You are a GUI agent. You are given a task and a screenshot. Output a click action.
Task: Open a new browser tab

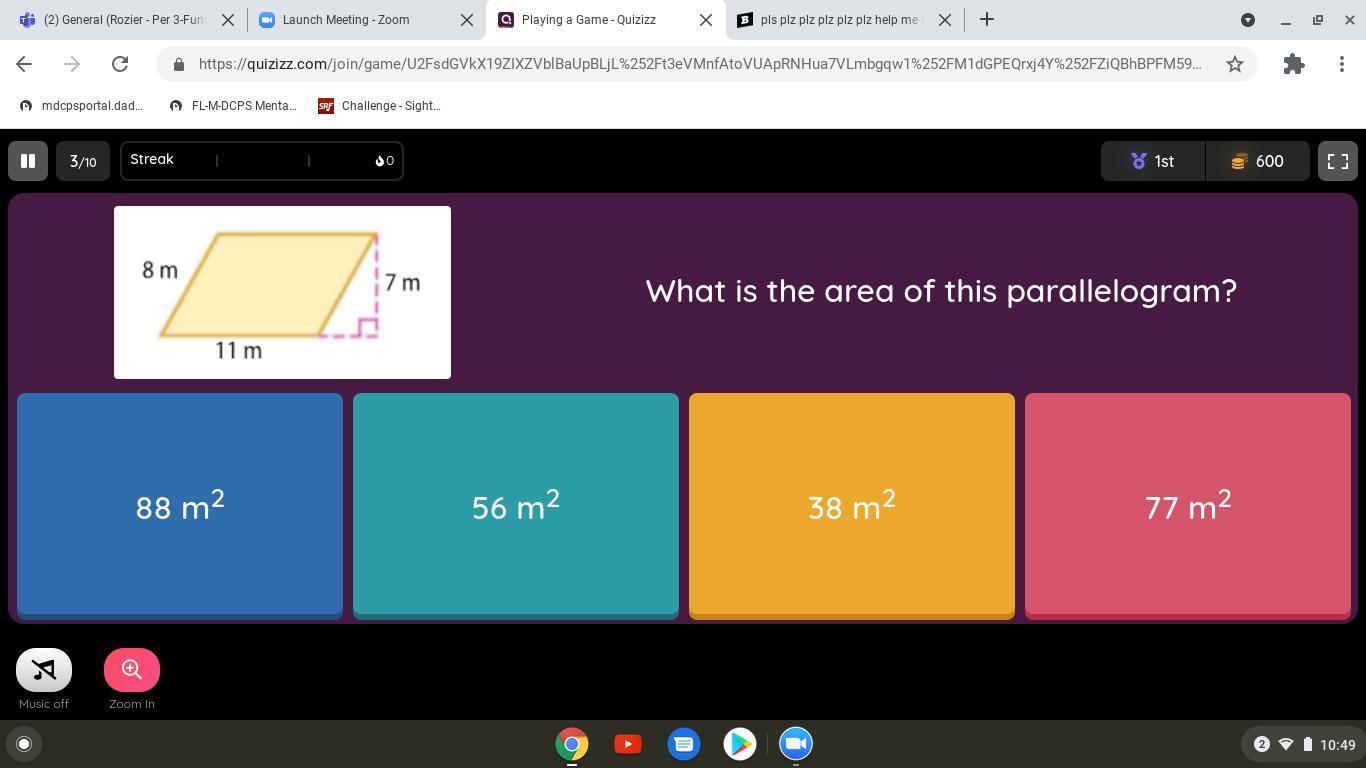(x=986, y=20)
